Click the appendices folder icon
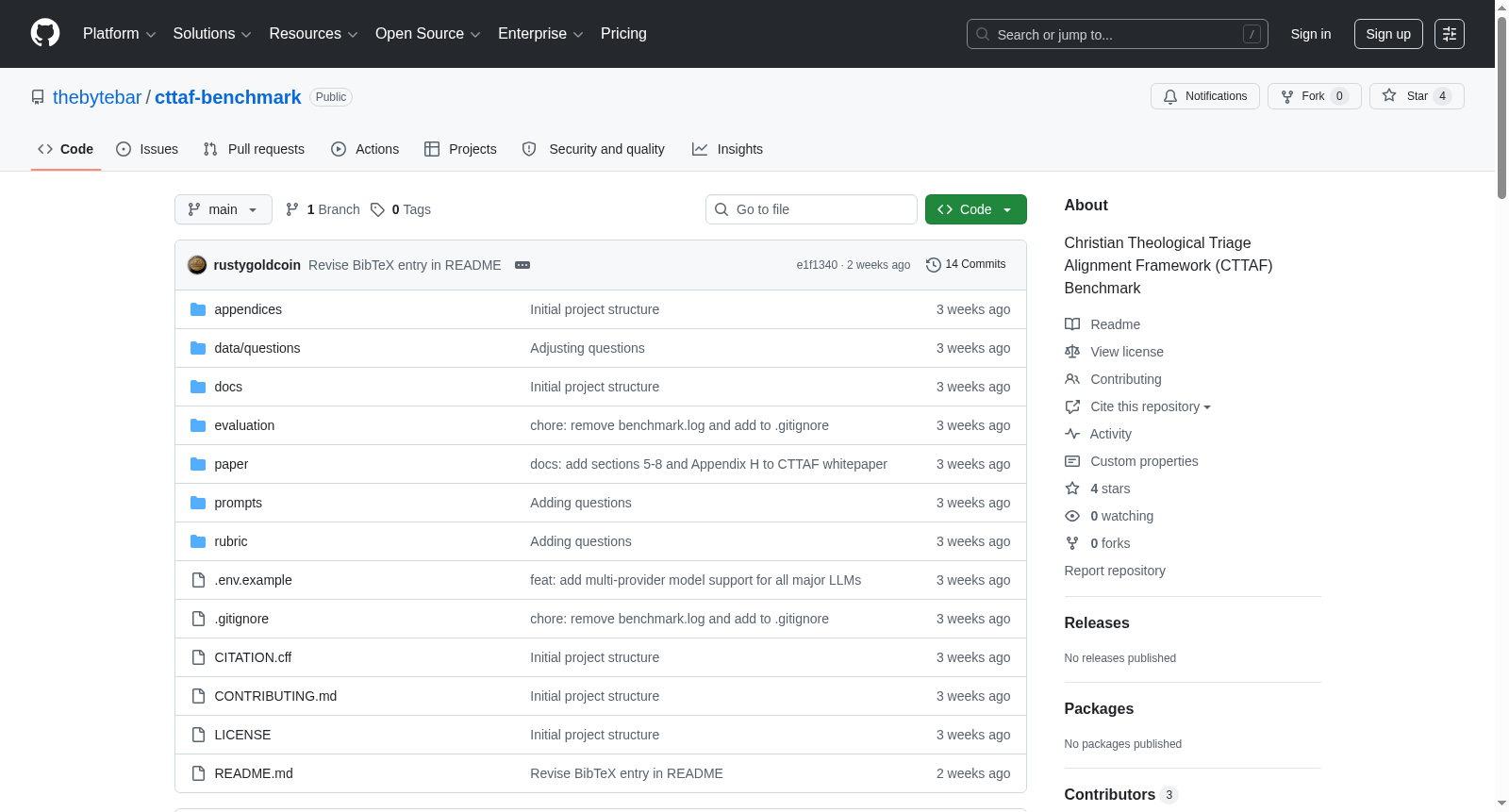This screenshot has height=812, width=1509. (198, 309)
